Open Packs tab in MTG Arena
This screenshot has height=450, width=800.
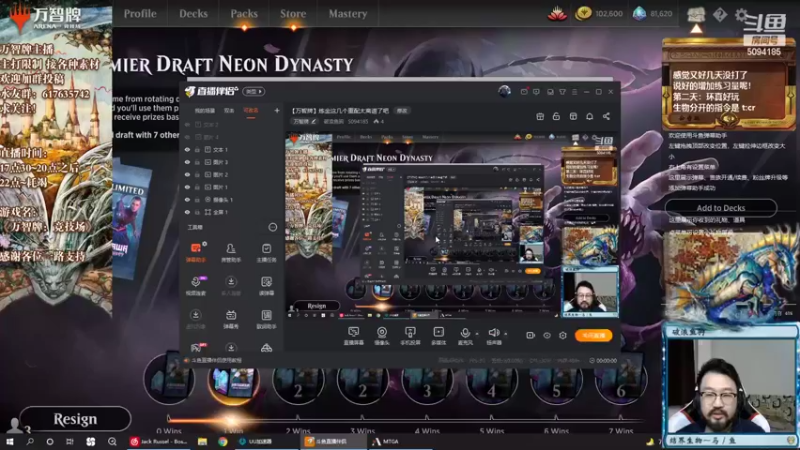244,14
